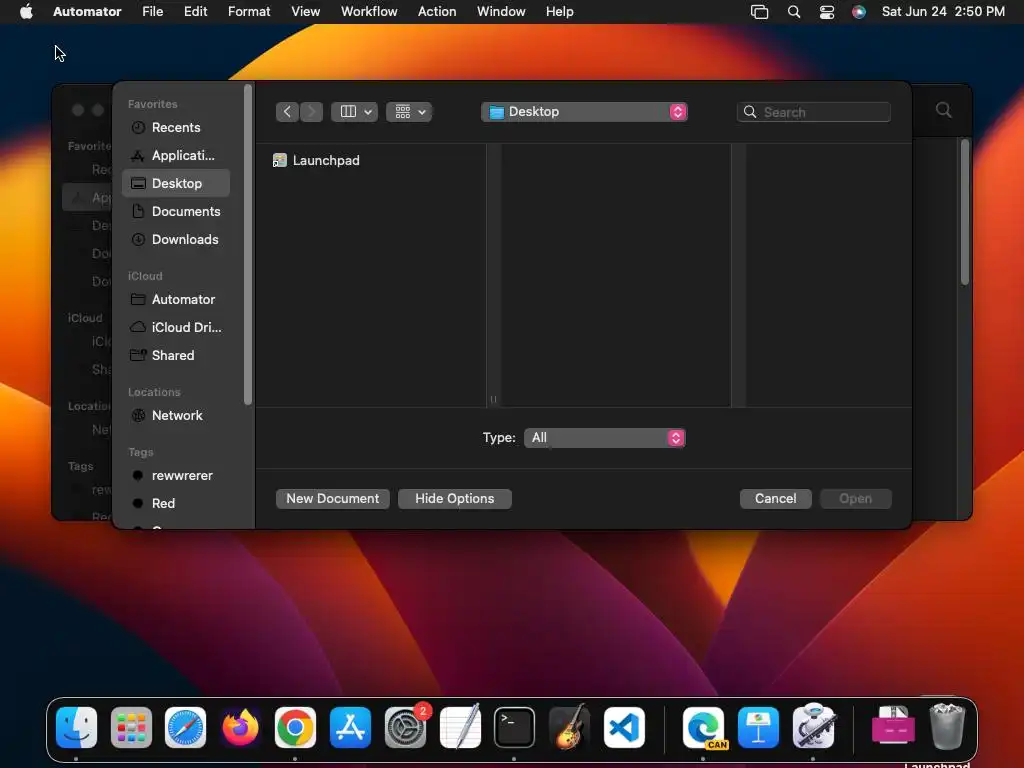Viewport: 1024px width, 768px height.
Task: Click the Hide Options button
Action: coord(455,498)
